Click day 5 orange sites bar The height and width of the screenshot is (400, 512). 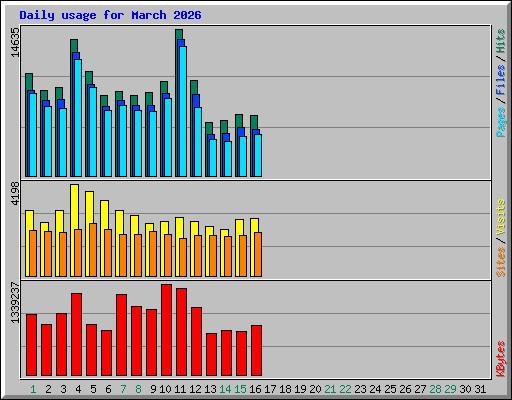pos(93,250)
